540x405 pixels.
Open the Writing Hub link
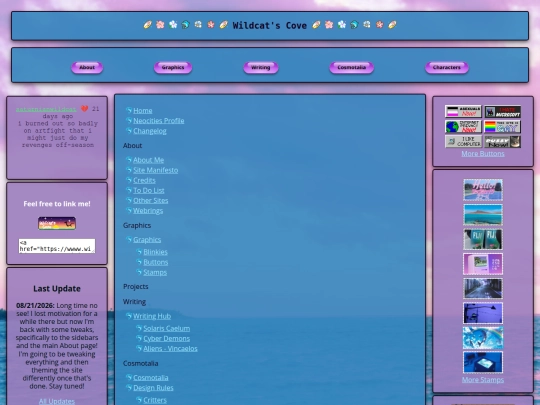tap(152, 316)
